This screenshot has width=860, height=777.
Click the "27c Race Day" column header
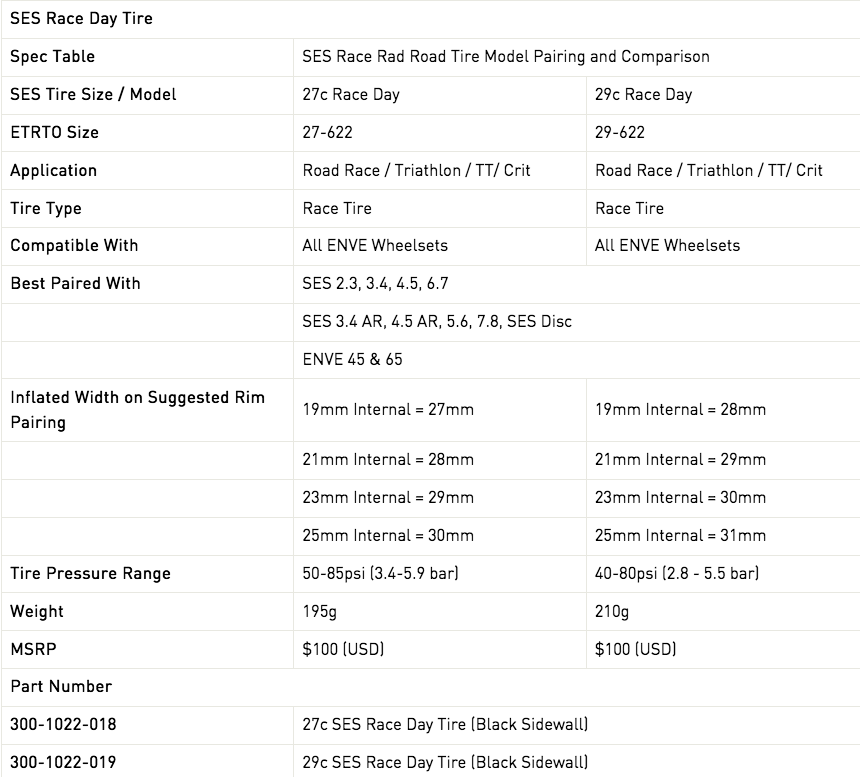[351, 95]
